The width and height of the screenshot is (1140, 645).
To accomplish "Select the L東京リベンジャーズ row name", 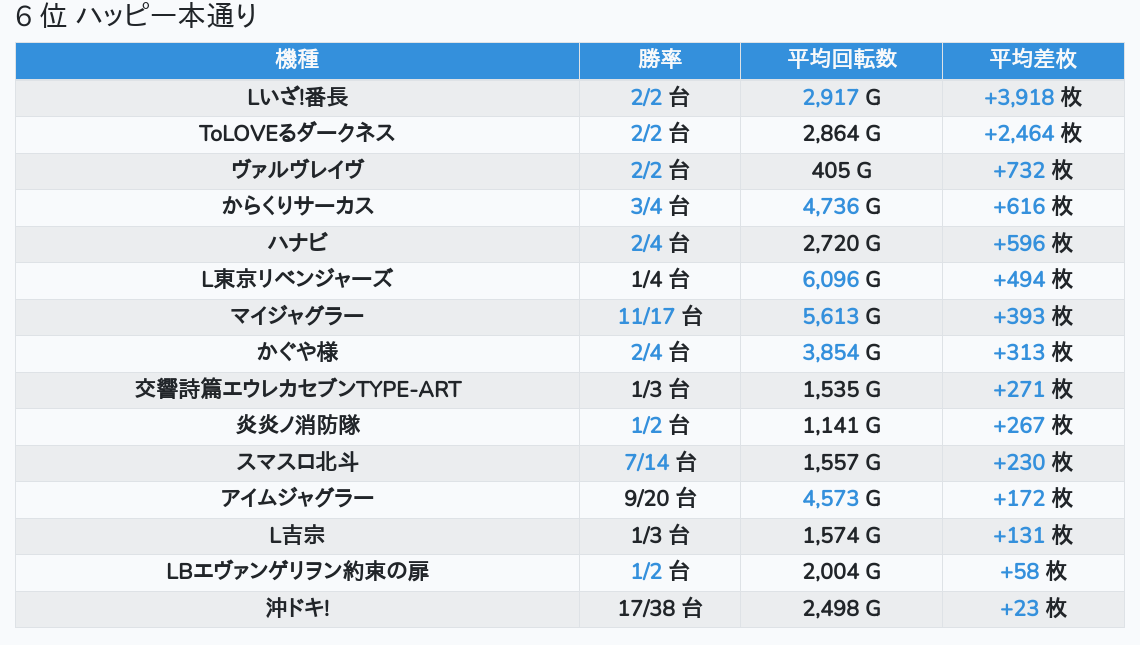I will point(297,280).
